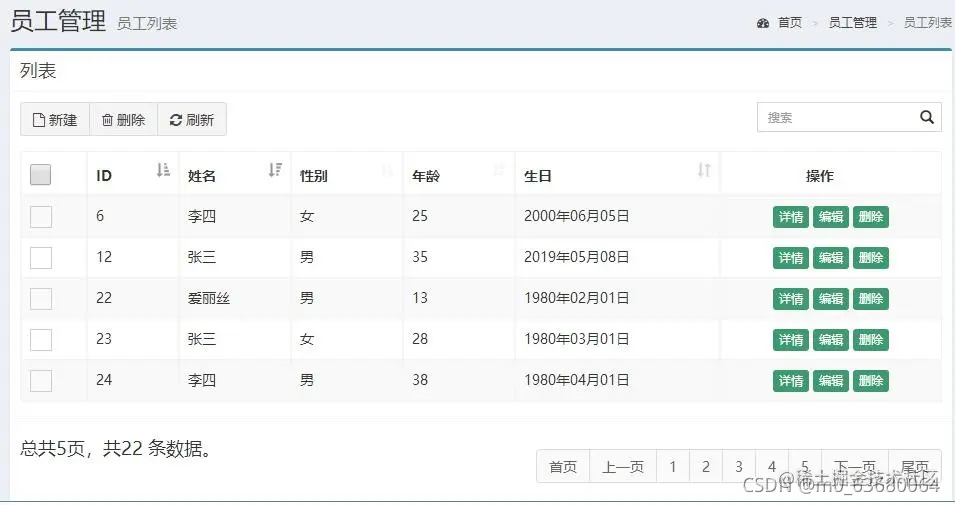The width and height of the screenshot is (955, 505).
Task: Click the magnifier search icon
Action: coord(926,117)
